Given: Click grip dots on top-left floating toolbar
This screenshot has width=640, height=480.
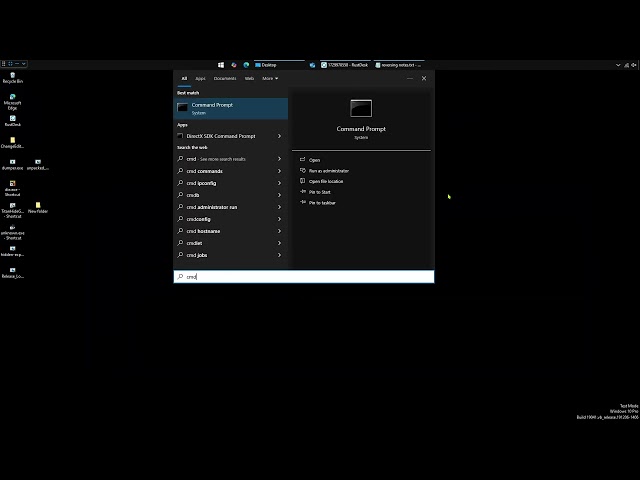Looking at the screenshot, I should click(x=3, y=64).
